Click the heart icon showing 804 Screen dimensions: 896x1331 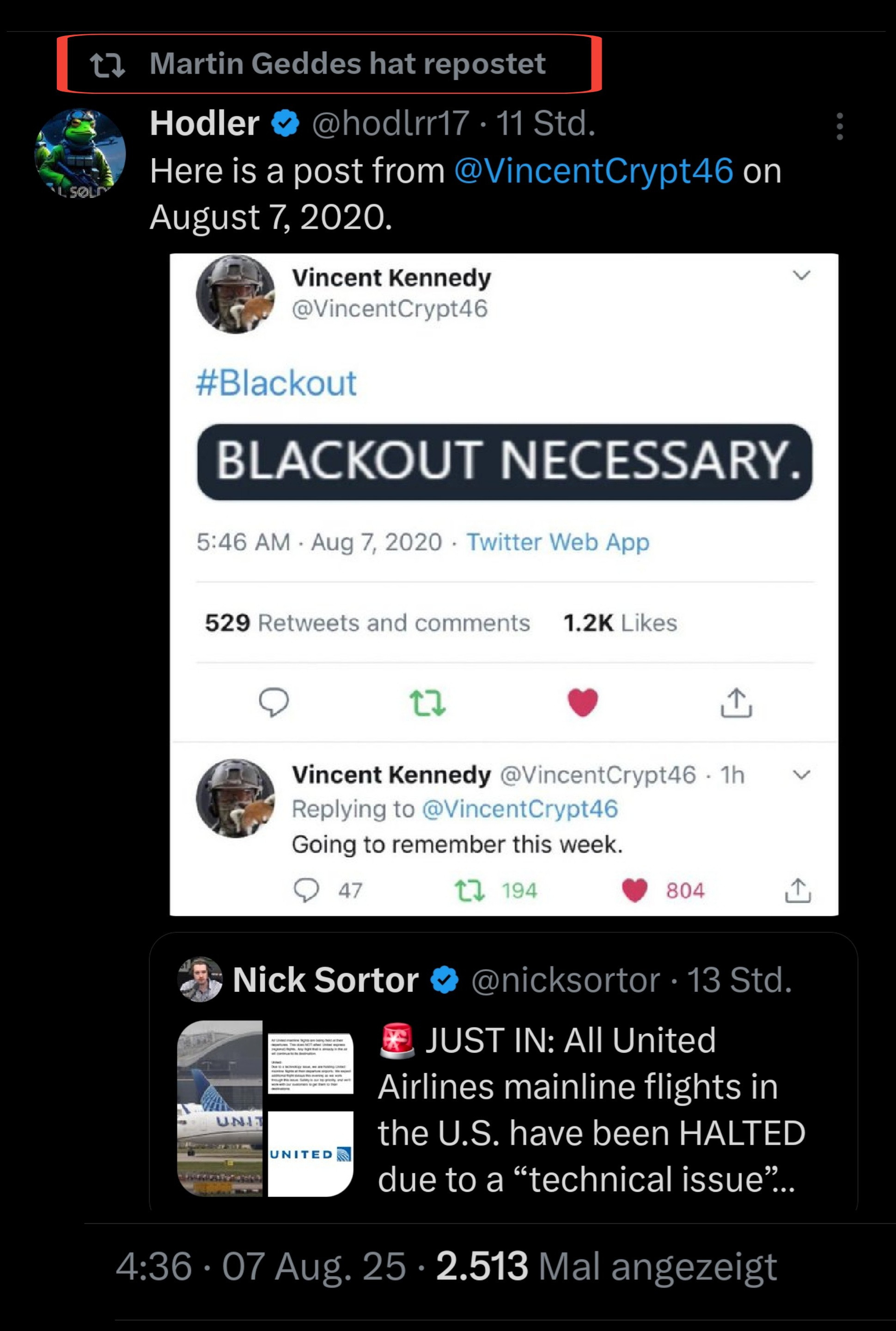point(634,890)
